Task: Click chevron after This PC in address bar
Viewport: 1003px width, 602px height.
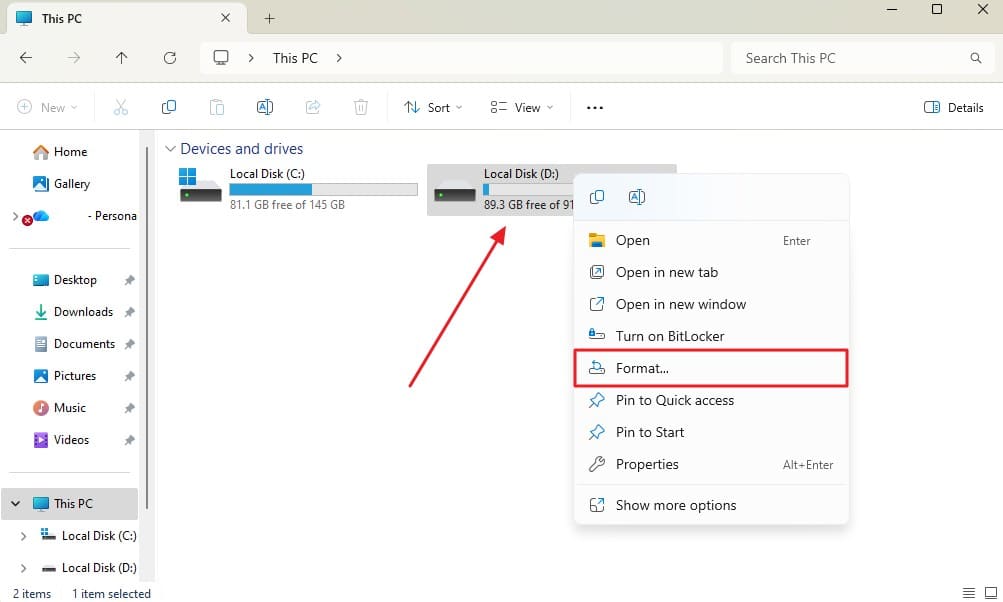Action: [x=339, y=58]
